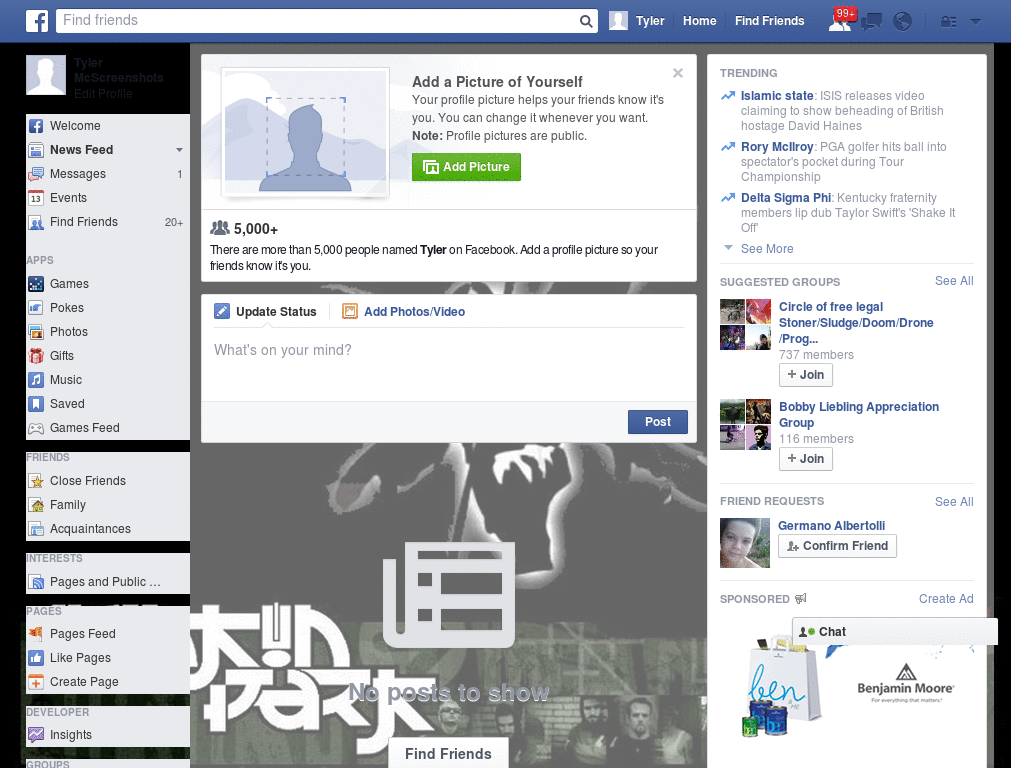1024x768 pixels.
Task: Click the News Feed sidebar icon
Action: [x=36, y=150]
